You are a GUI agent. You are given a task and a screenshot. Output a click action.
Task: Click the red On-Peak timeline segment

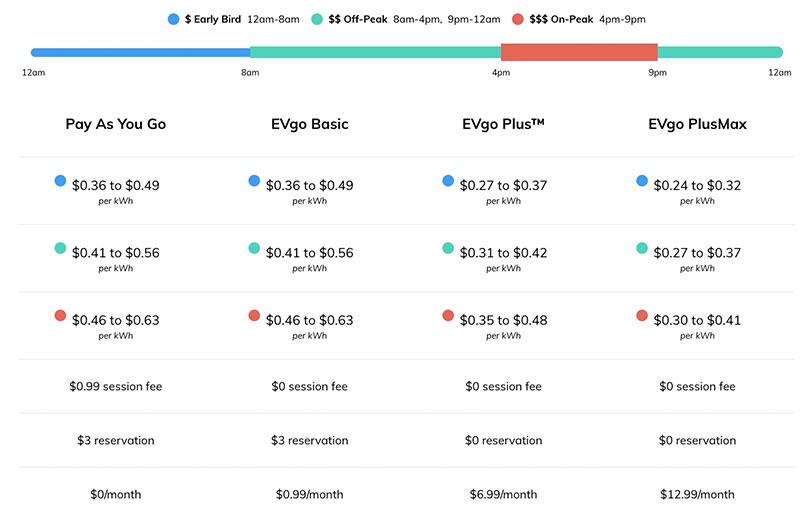point(579,52)
